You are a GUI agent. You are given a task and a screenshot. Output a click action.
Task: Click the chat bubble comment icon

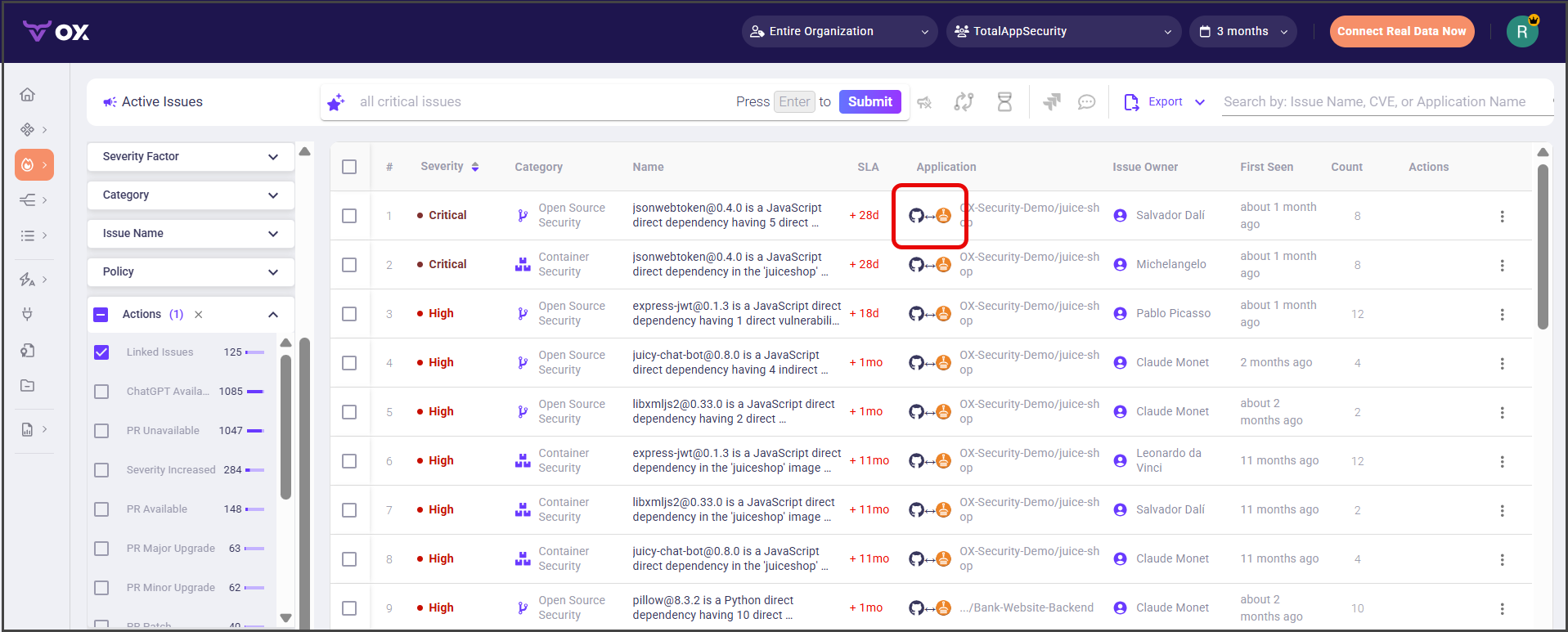click(1086, 102)
